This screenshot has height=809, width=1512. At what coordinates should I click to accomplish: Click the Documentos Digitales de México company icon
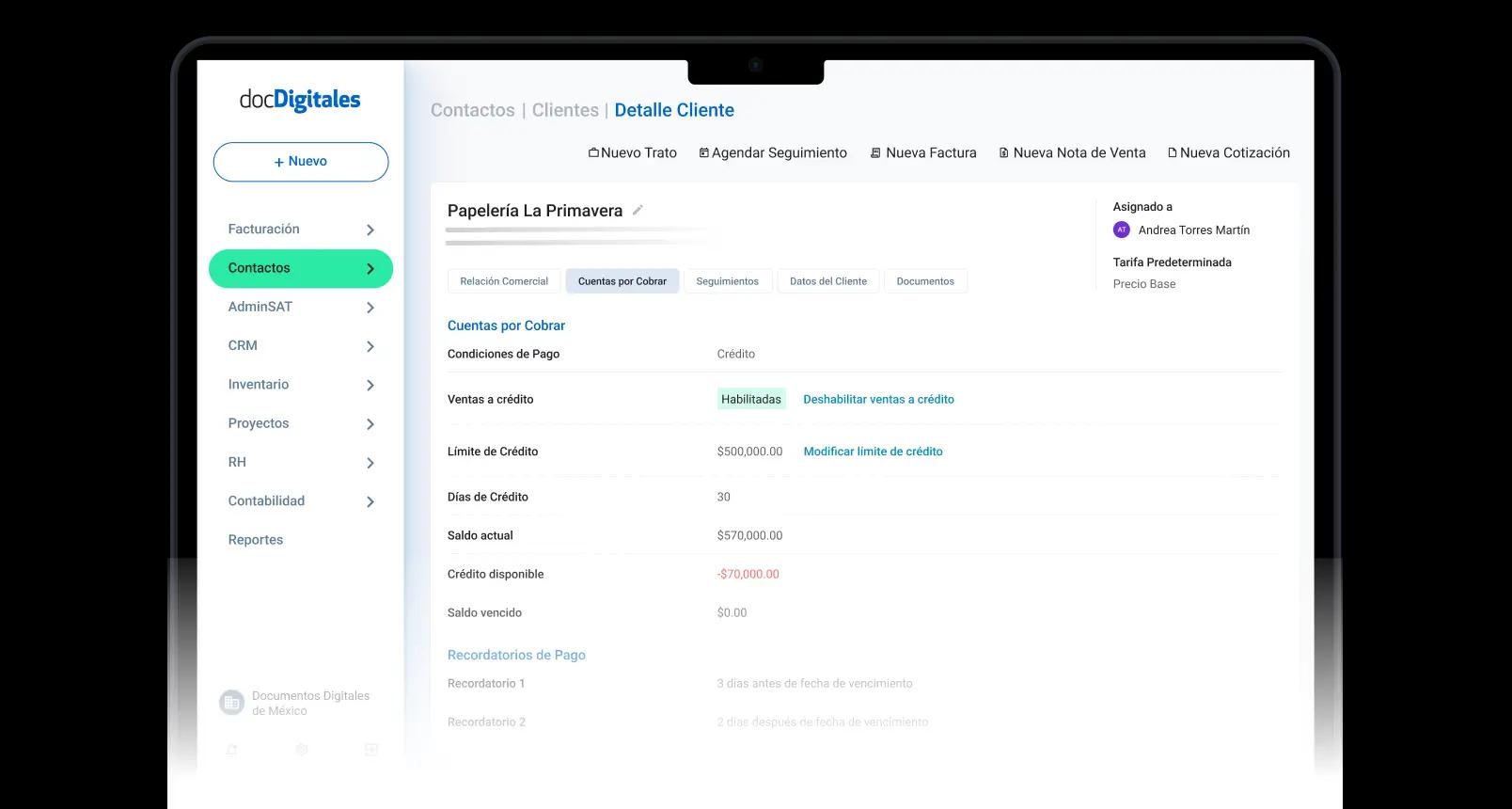(x=231, y=703)
